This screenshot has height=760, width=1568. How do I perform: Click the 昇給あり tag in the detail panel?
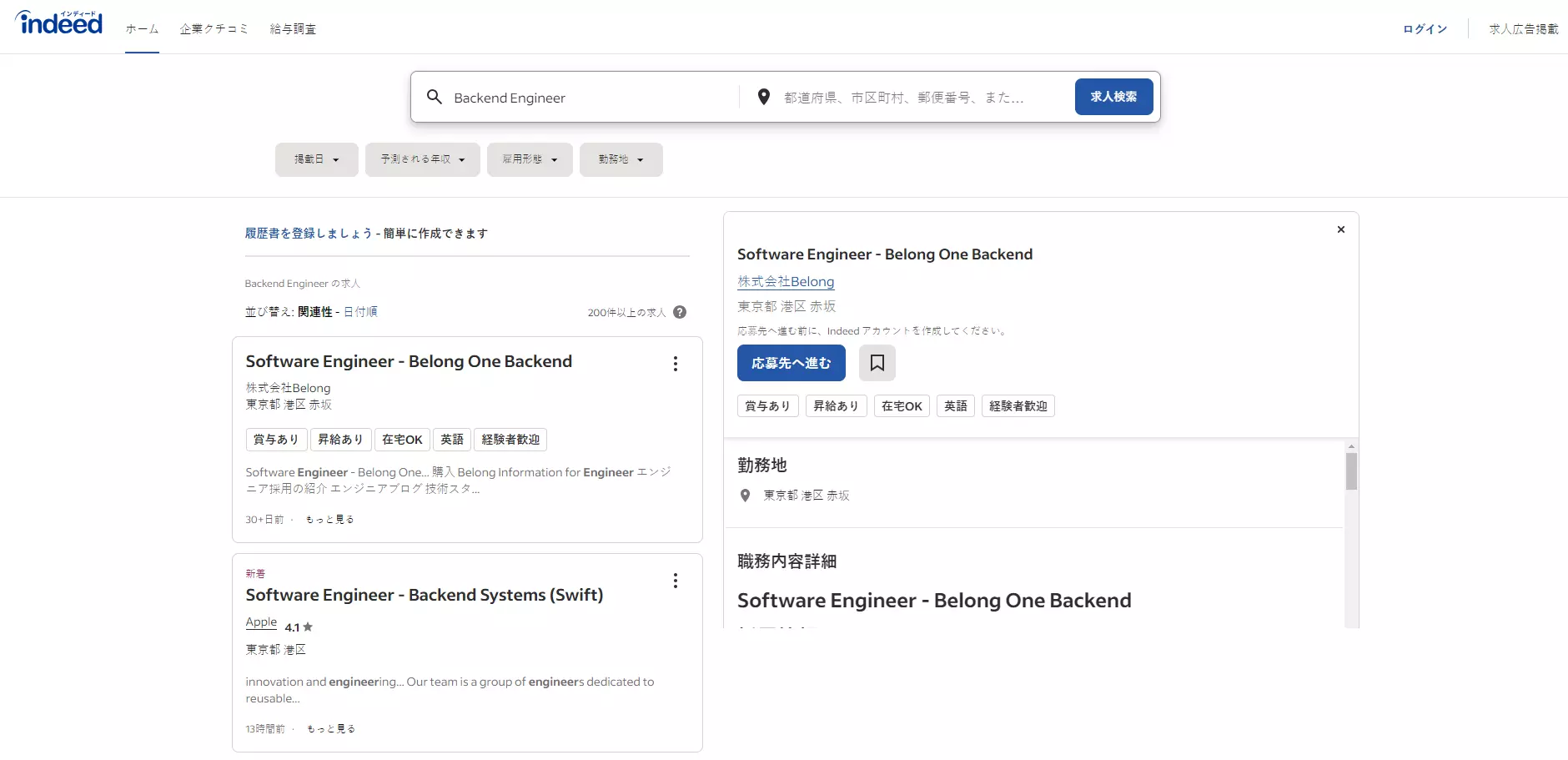[x=836, y=406]
